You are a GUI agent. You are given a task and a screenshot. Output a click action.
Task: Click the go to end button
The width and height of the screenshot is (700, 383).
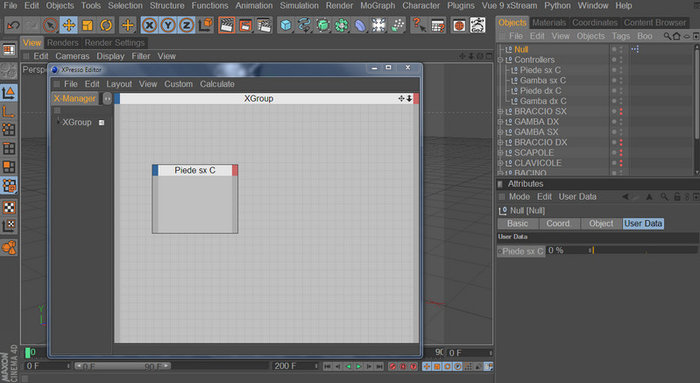point(379,366)
